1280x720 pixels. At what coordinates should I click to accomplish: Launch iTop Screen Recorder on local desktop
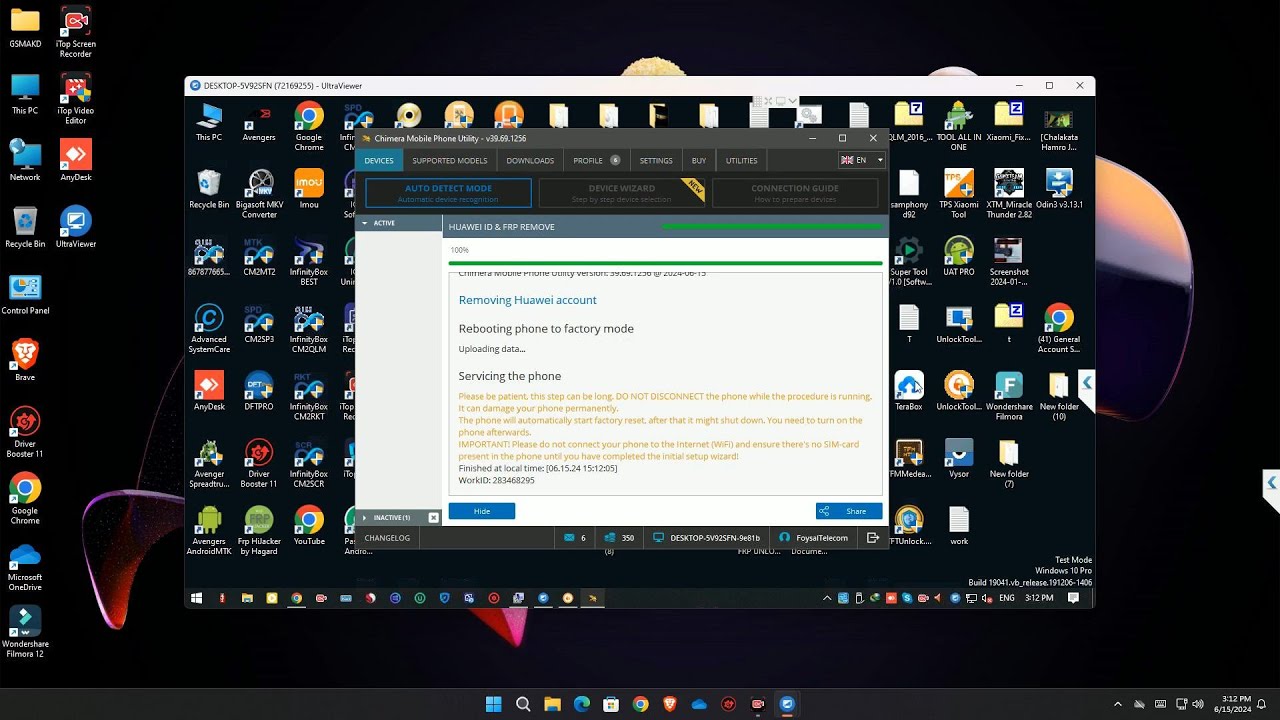coord(76,33)
